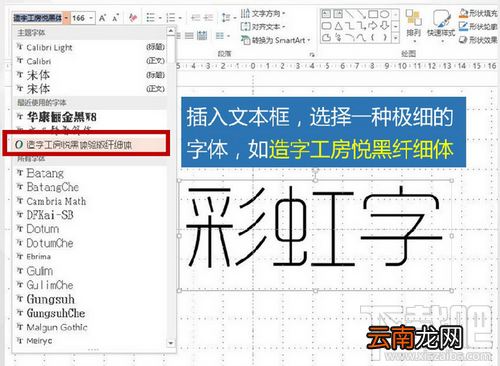
Task: Select the arrow line shape
Action: (x=361, y=14)
